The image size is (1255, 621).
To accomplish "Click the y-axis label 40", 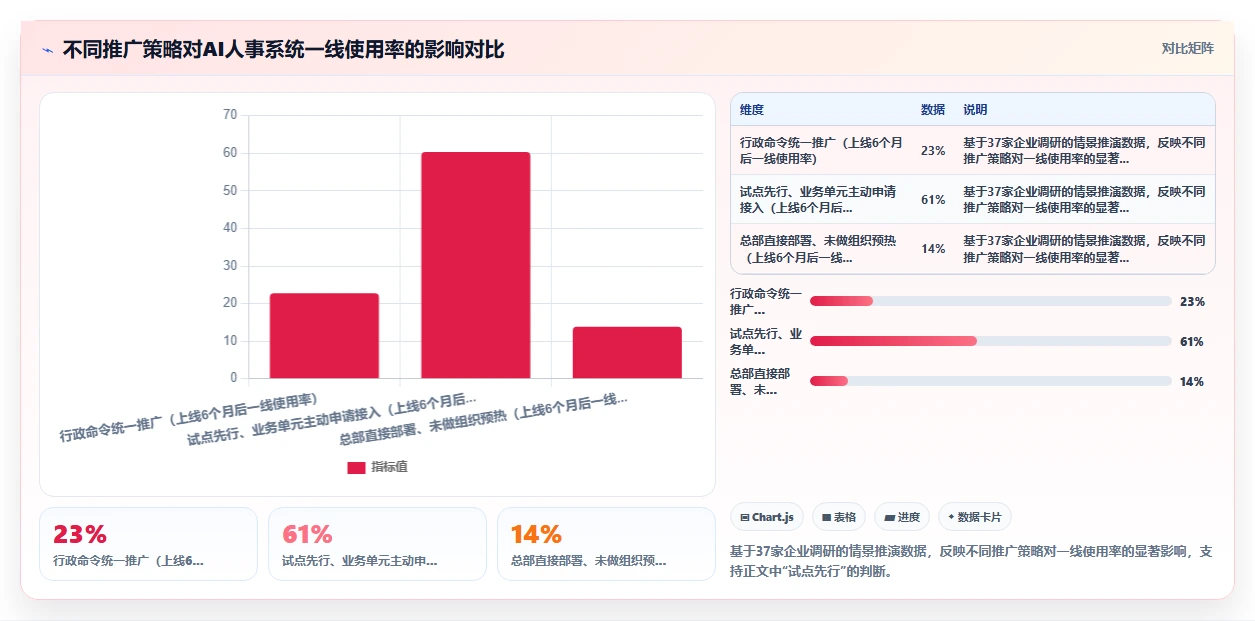I will coord(230,228).
